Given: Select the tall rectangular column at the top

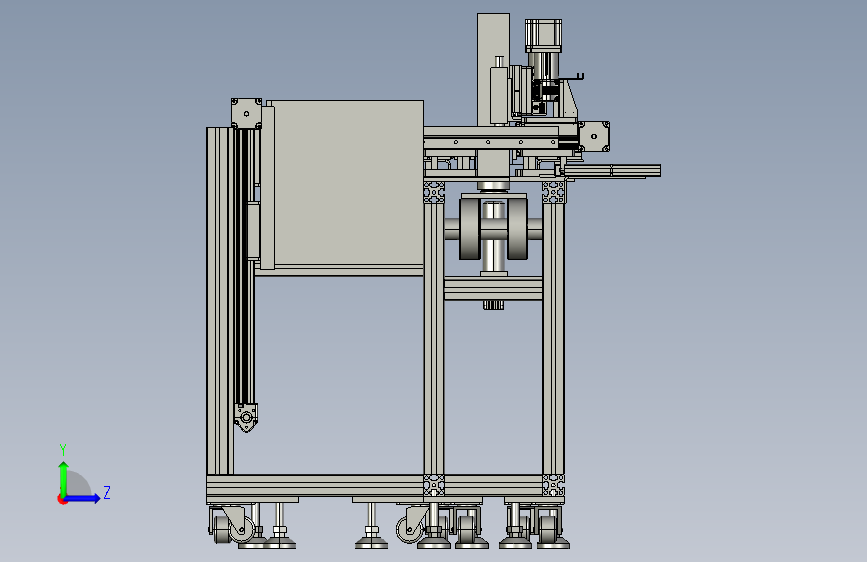Looking at the screenshot, I should tap(493, 69).
